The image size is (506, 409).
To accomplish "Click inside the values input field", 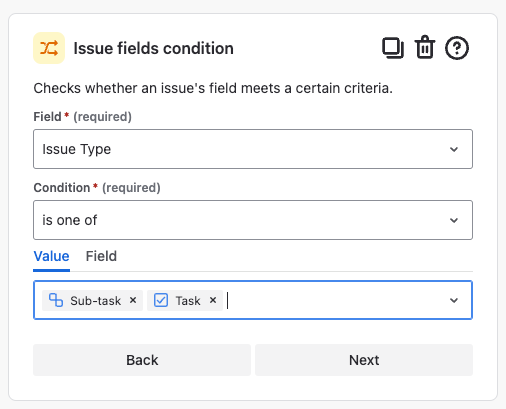I will pos(333,300).
